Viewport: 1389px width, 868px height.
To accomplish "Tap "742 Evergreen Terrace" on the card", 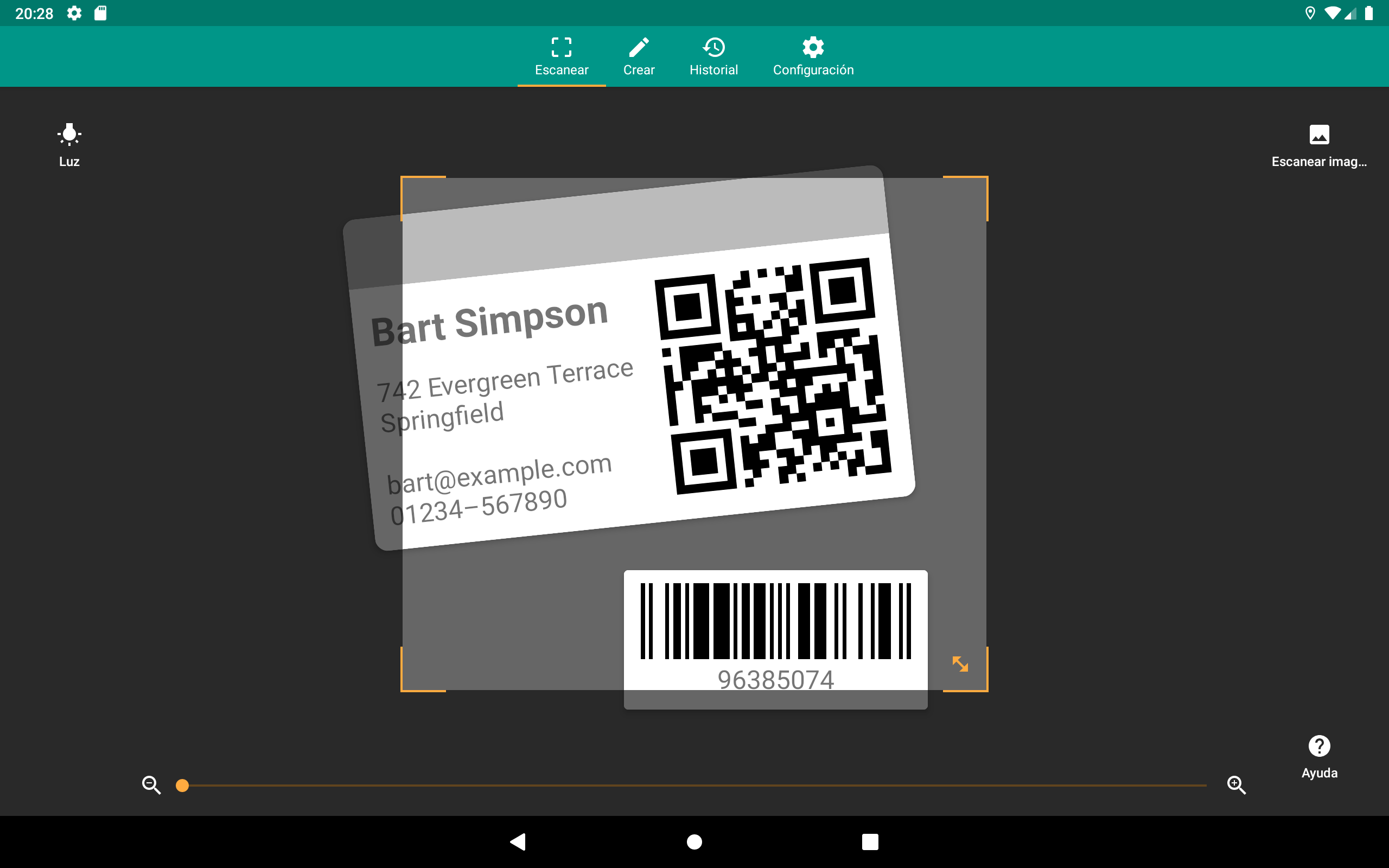I will pos(505,381).
